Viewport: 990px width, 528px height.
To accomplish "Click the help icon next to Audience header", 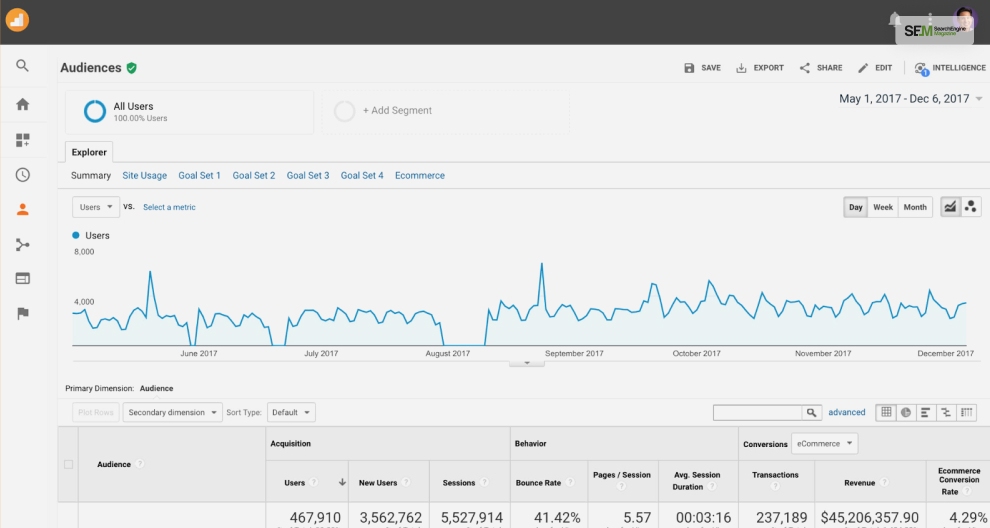I will coord(140,464).
